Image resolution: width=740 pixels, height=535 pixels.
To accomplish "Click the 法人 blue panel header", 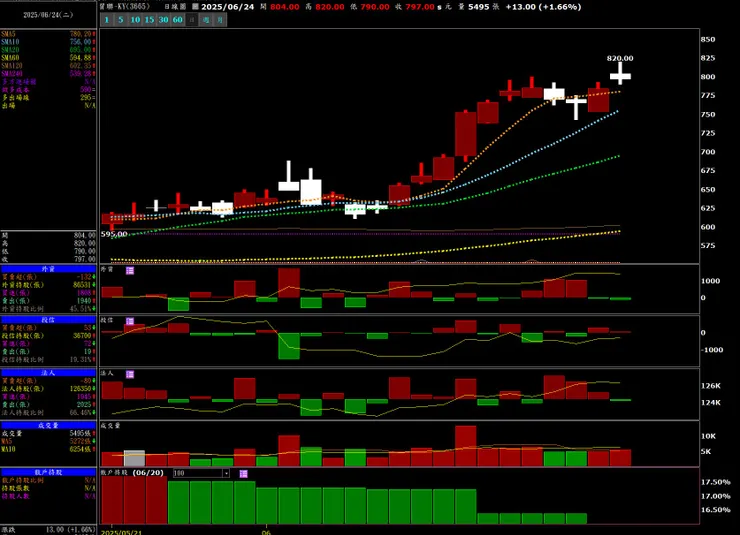I will pyautogui.click(x=48, y=373).
